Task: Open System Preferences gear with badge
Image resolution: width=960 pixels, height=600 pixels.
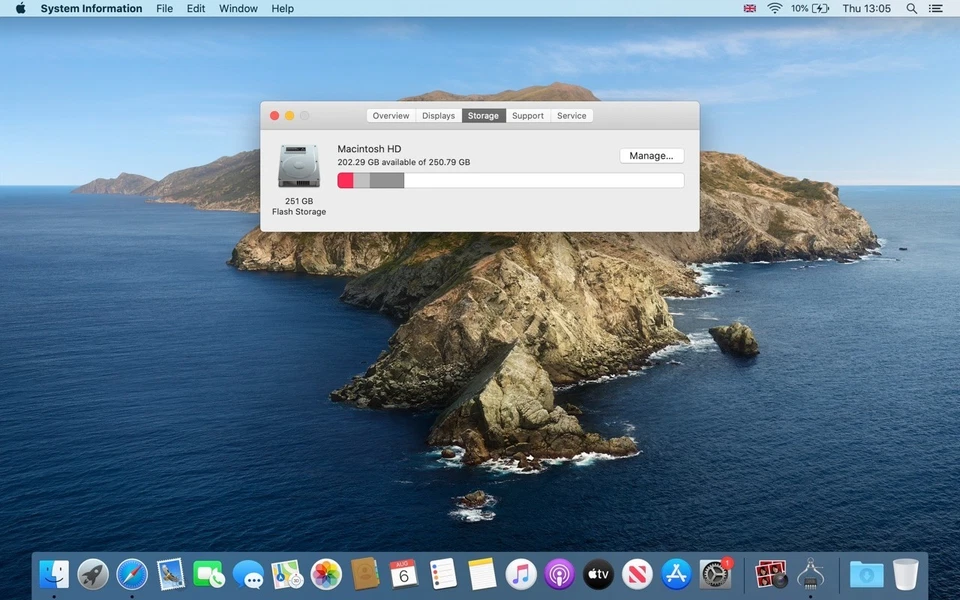Action: (715, 575)
